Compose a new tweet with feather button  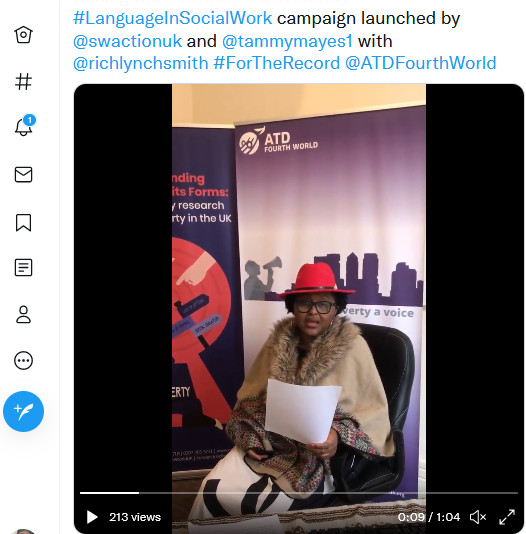tap(23, 411)
